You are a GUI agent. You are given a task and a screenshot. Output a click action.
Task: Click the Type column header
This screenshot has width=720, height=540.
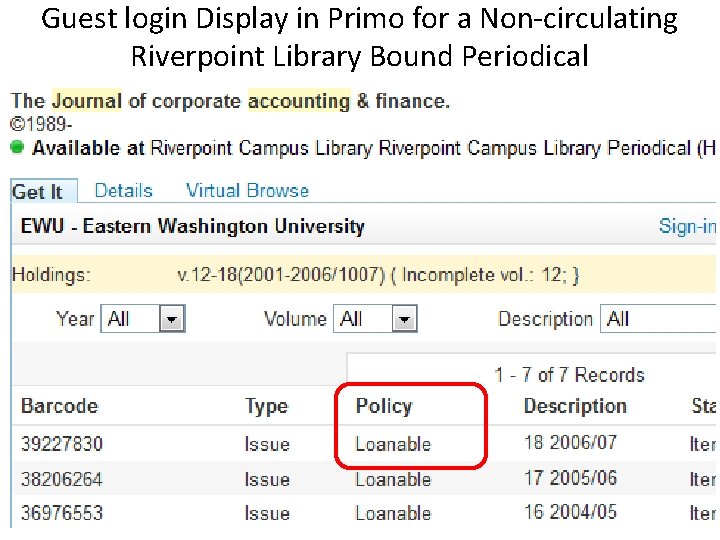pos(267,406)
